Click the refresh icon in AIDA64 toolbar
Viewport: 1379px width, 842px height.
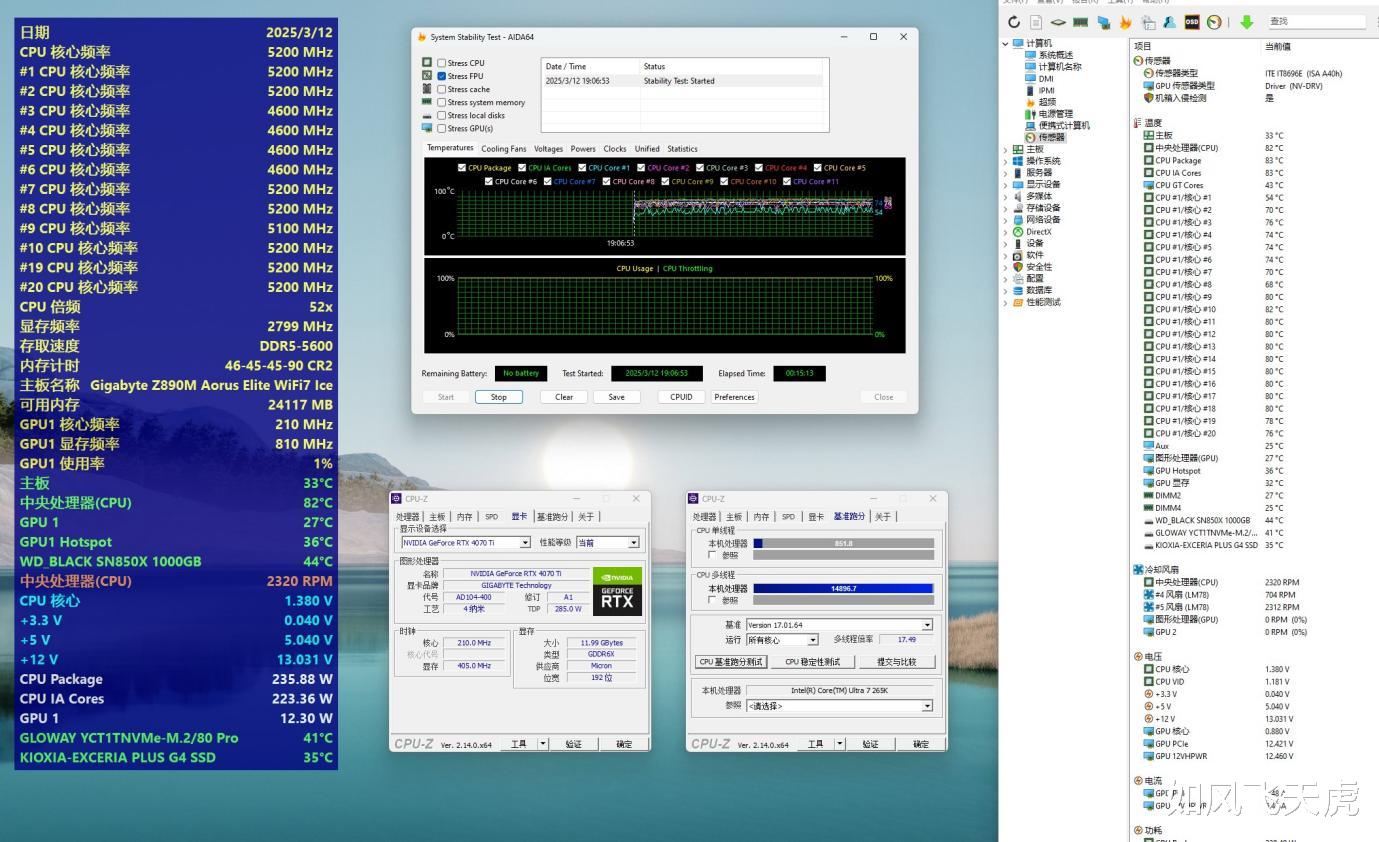click(x=1014, y=22)
